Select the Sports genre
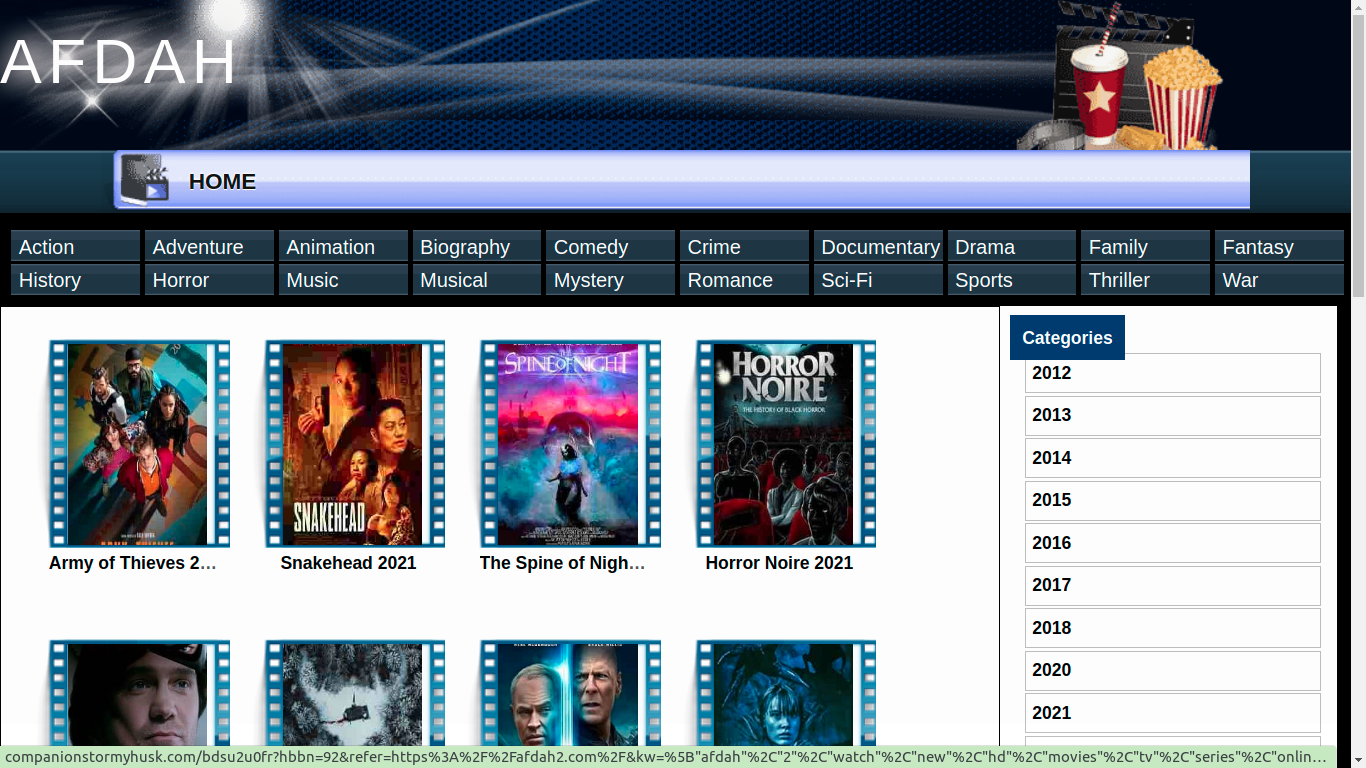Viewport: 1366px width, 768px height. click(x=1012, y=279)
